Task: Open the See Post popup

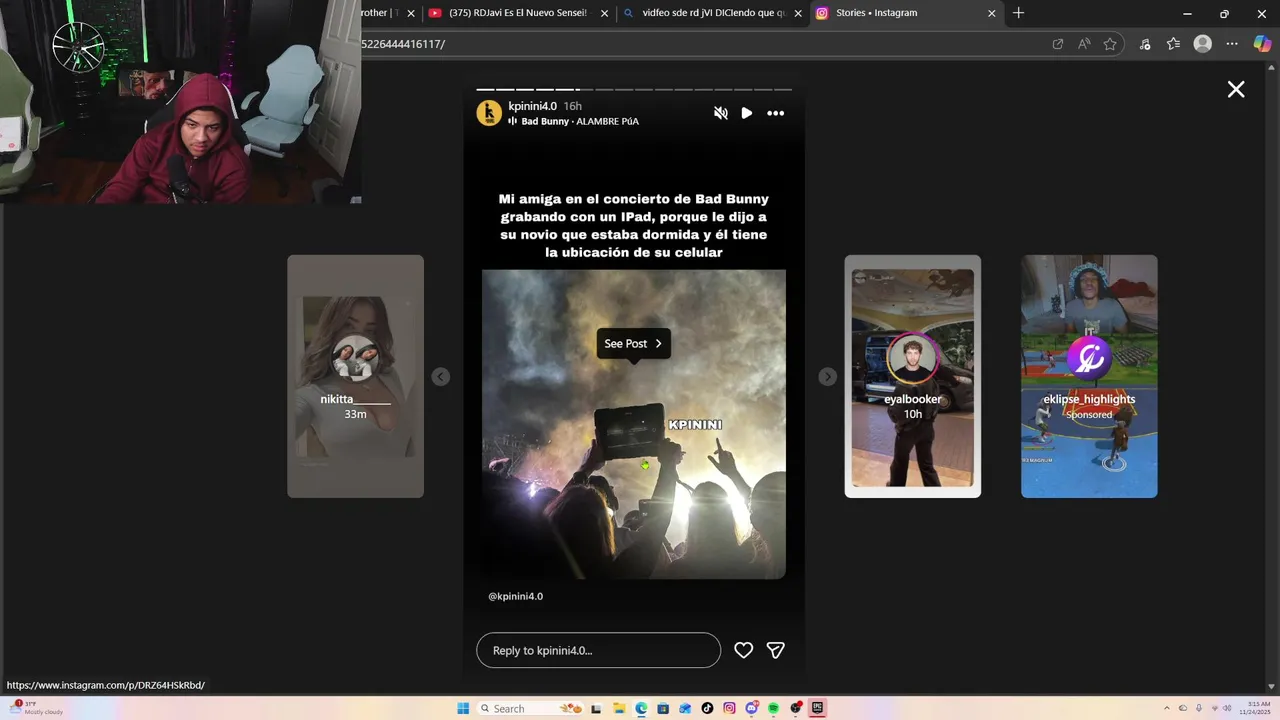Action: (633, 343)
